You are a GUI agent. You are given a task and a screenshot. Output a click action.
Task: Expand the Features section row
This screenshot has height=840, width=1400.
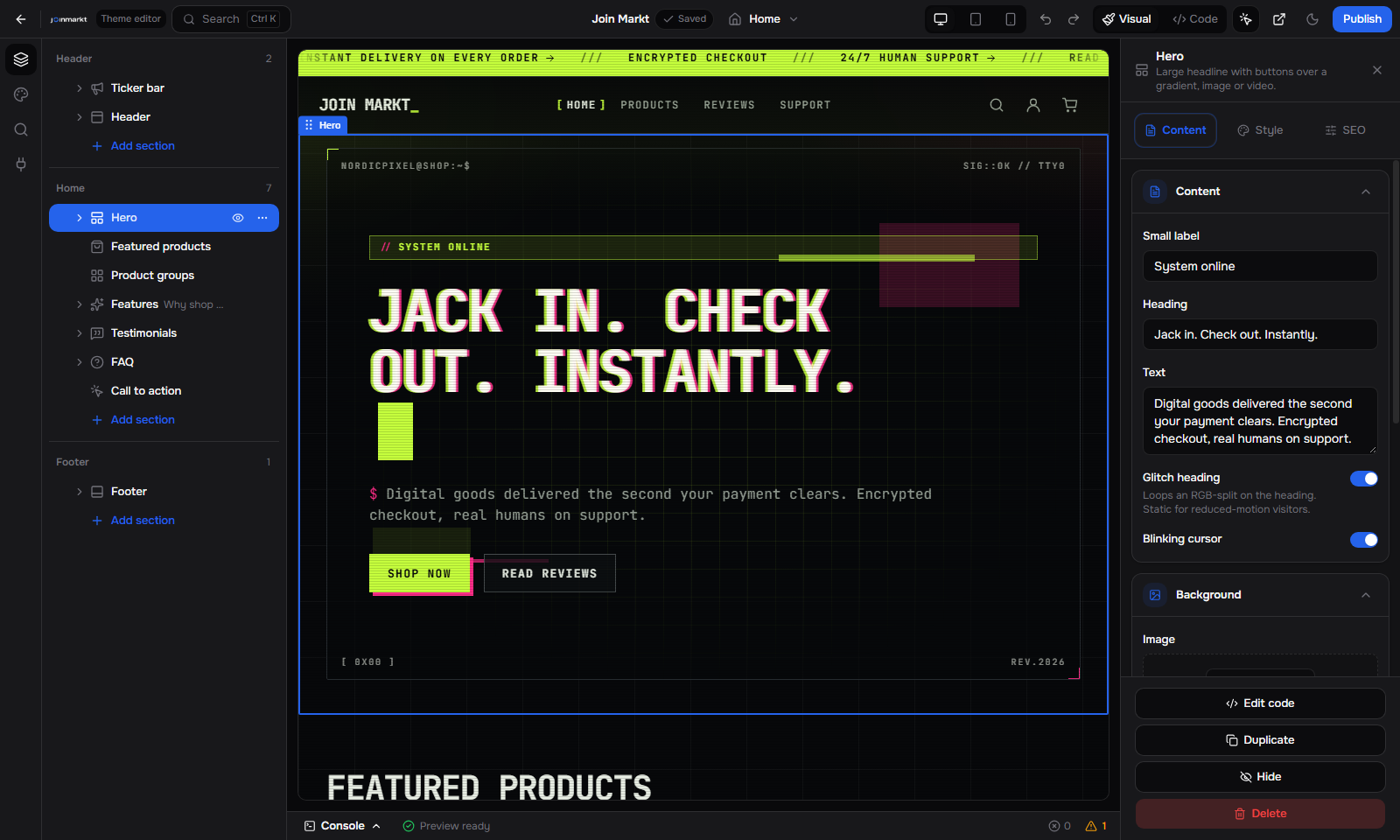tap(80, 304)
